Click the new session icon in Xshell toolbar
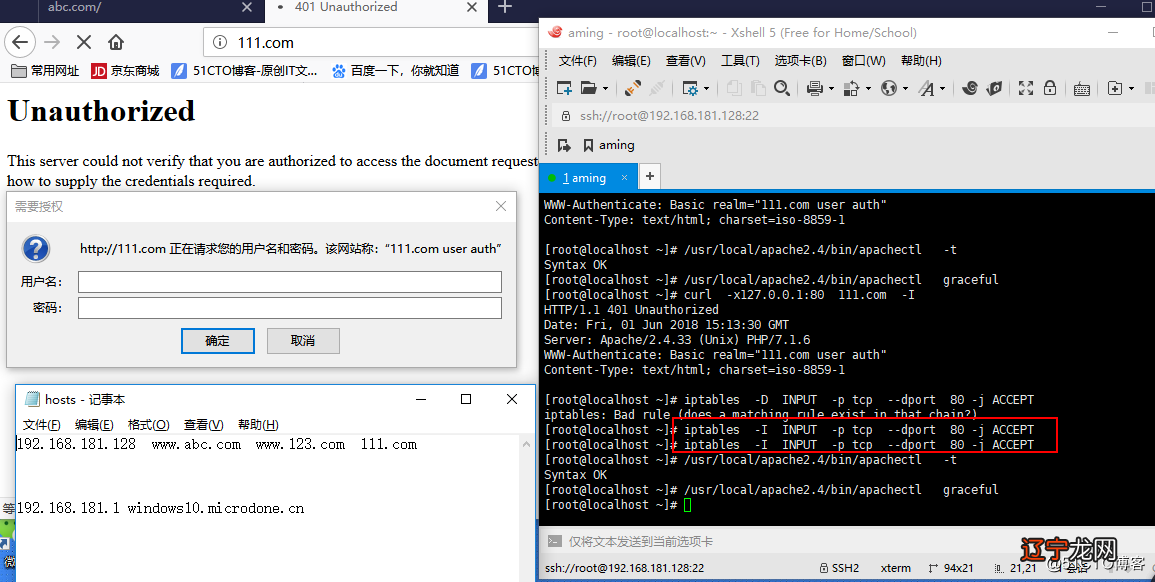Image resolution: width=1155 pixels, height=582 pixels. (565, 88)
